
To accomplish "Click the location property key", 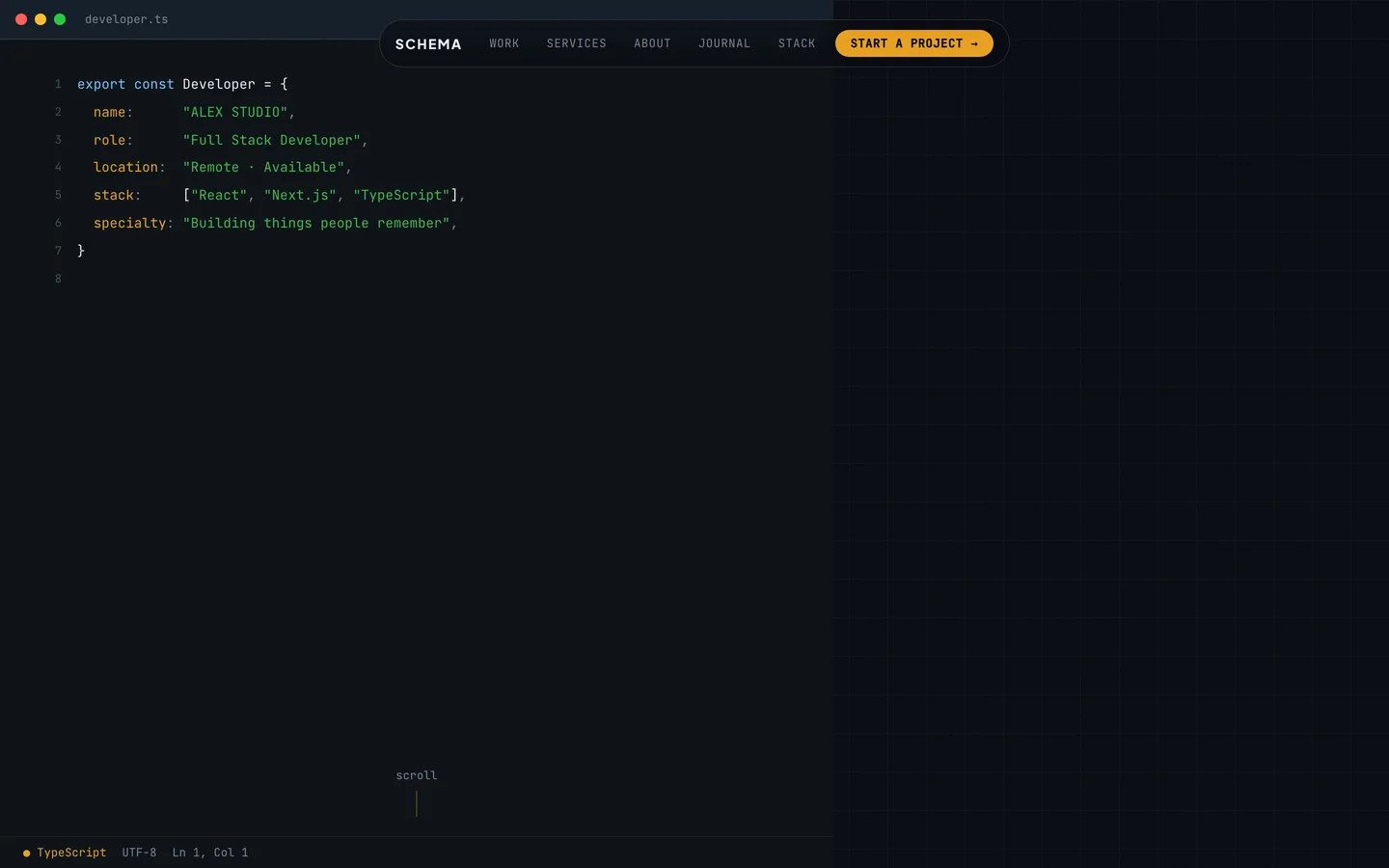I will 125,167.
